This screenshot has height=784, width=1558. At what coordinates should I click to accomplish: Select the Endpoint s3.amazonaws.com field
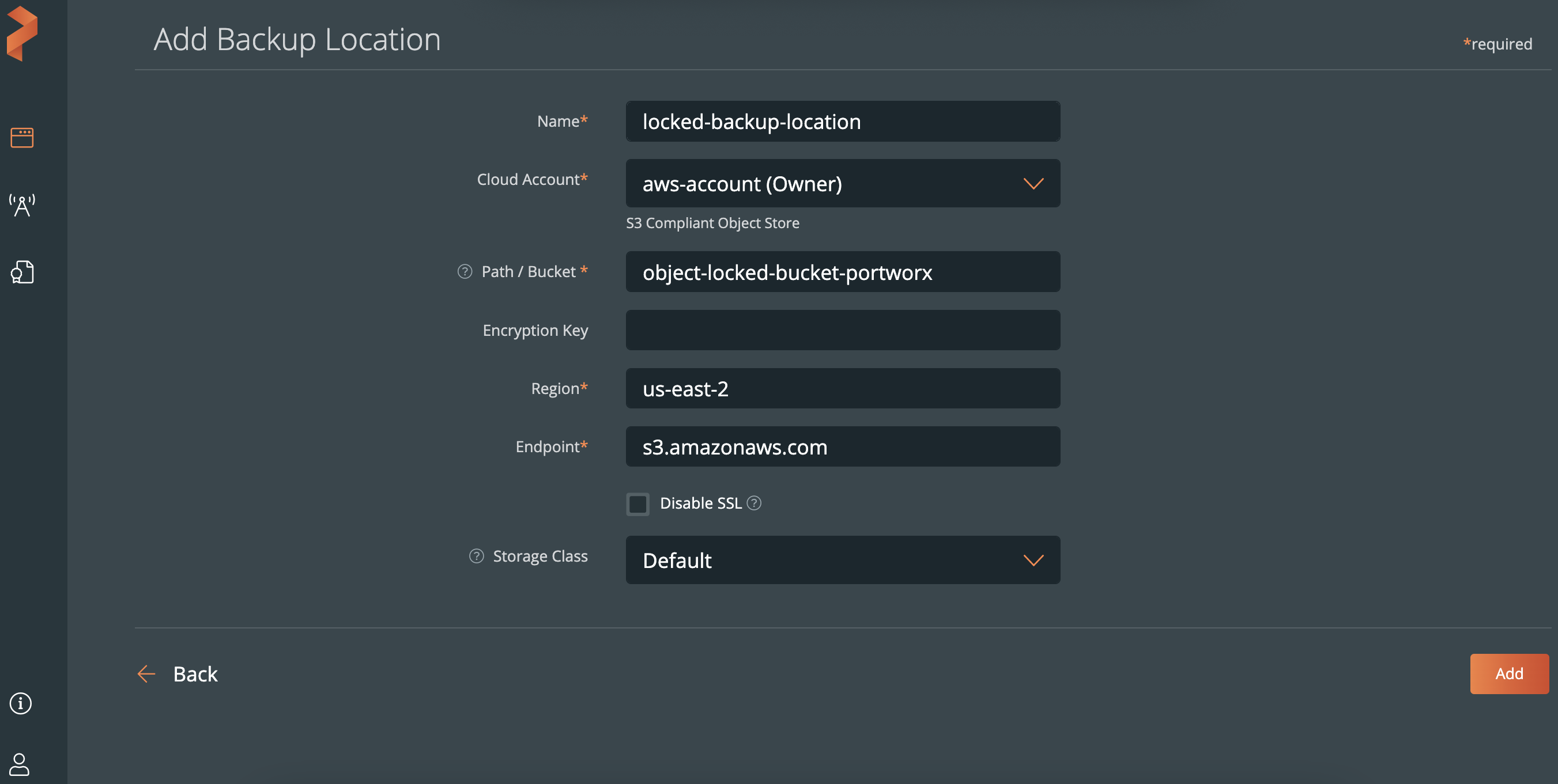(842, 446)
